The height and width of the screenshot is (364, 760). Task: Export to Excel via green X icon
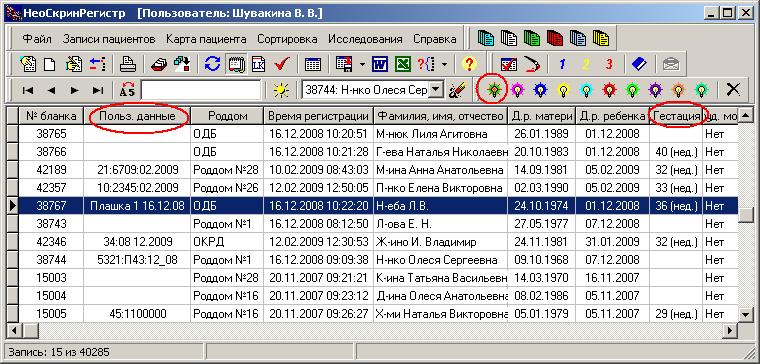point(402,64)
